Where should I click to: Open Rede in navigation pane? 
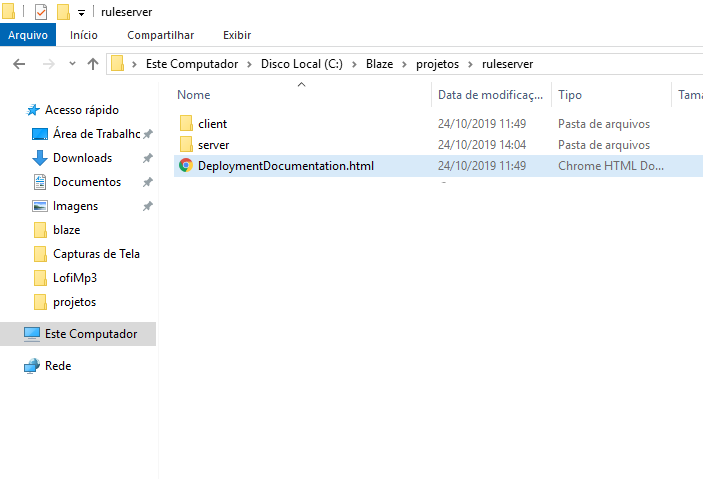point(58,366)
